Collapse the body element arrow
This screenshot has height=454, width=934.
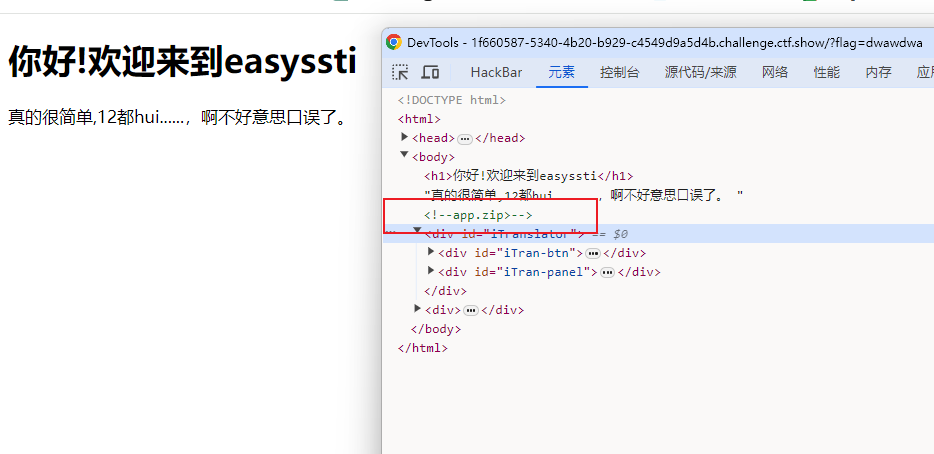[405, 156]
